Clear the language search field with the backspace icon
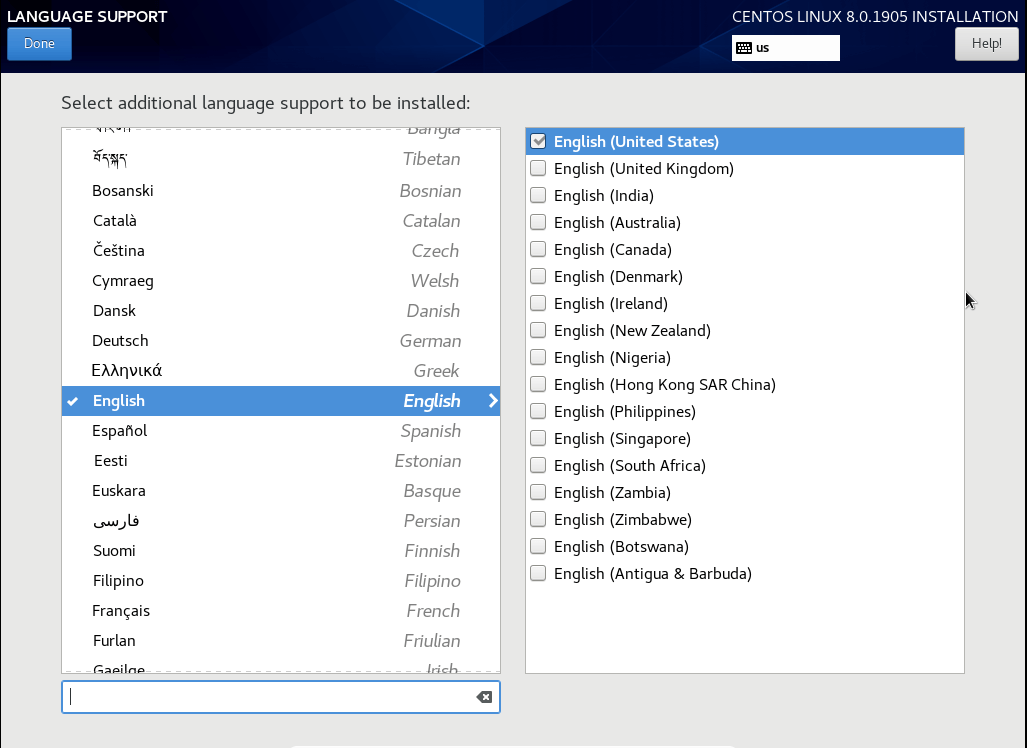The width and height of the screenshot is (1027, 748). (484, 697)
